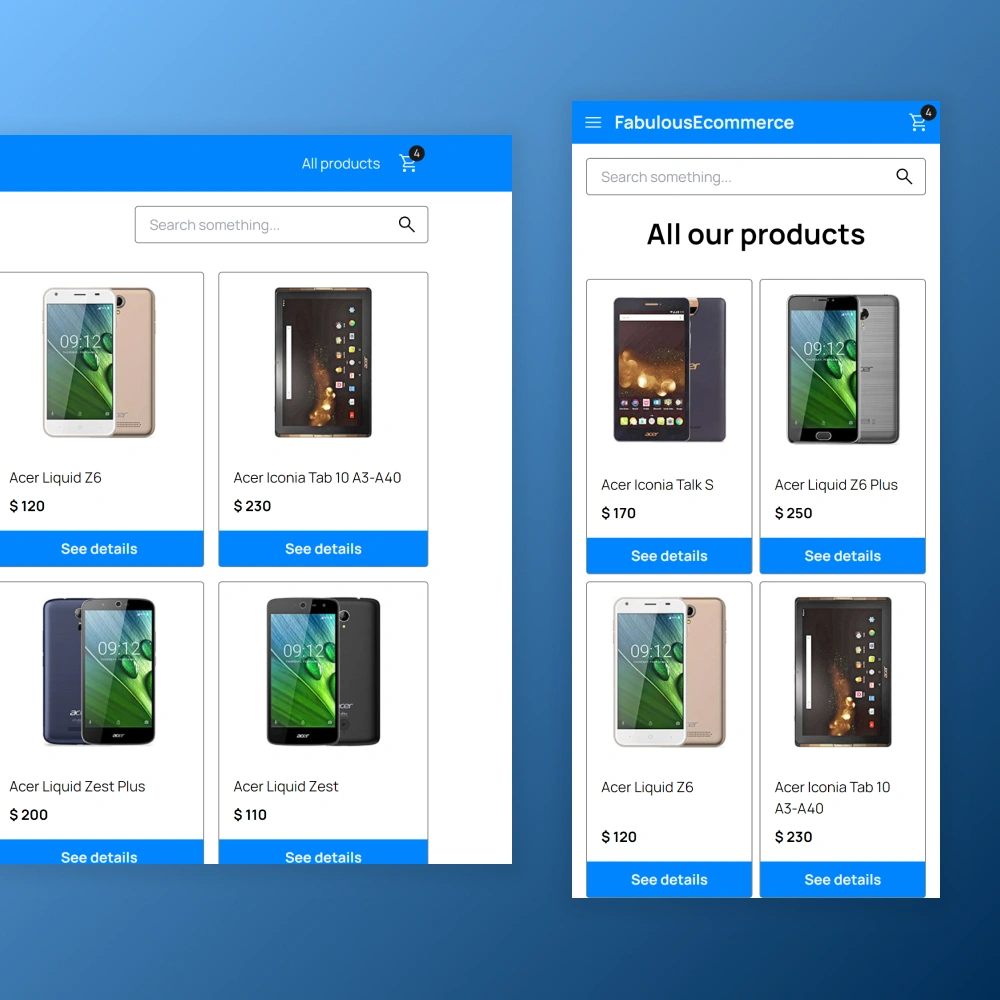Viewport: 1000px width, 1000px height.
Task: See details for Acer Liquid Zest Plus
Action: [99, 853]
